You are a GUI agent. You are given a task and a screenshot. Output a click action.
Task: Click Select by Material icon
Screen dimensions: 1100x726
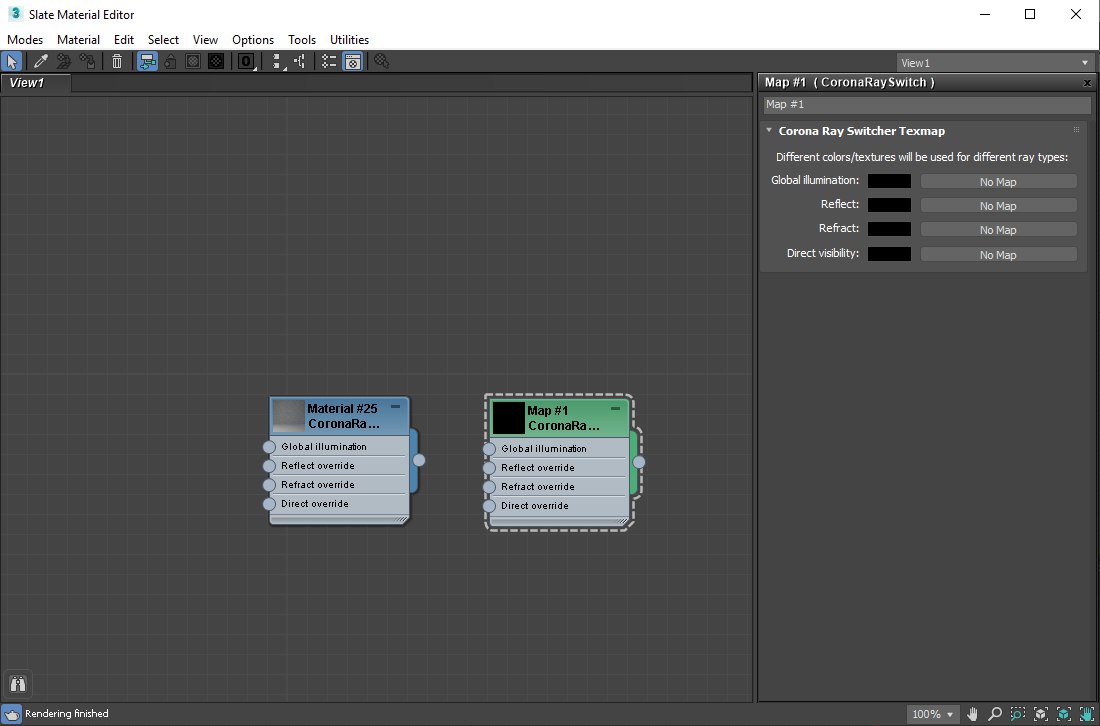tap(381, 62)
